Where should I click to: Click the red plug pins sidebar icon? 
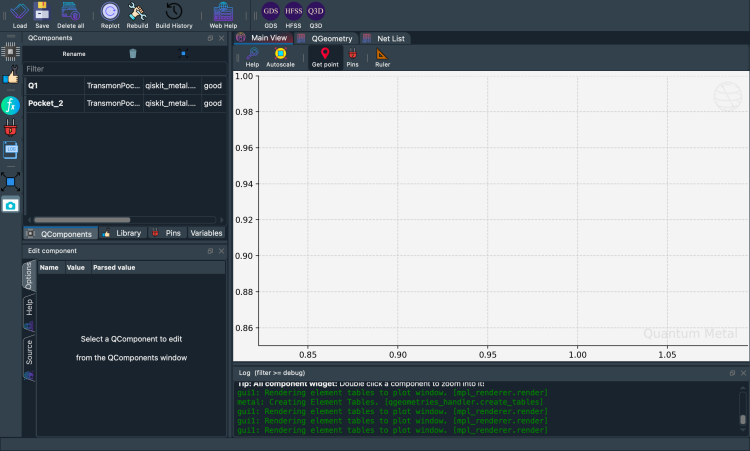pyautogui.click(x=11, y=127)
